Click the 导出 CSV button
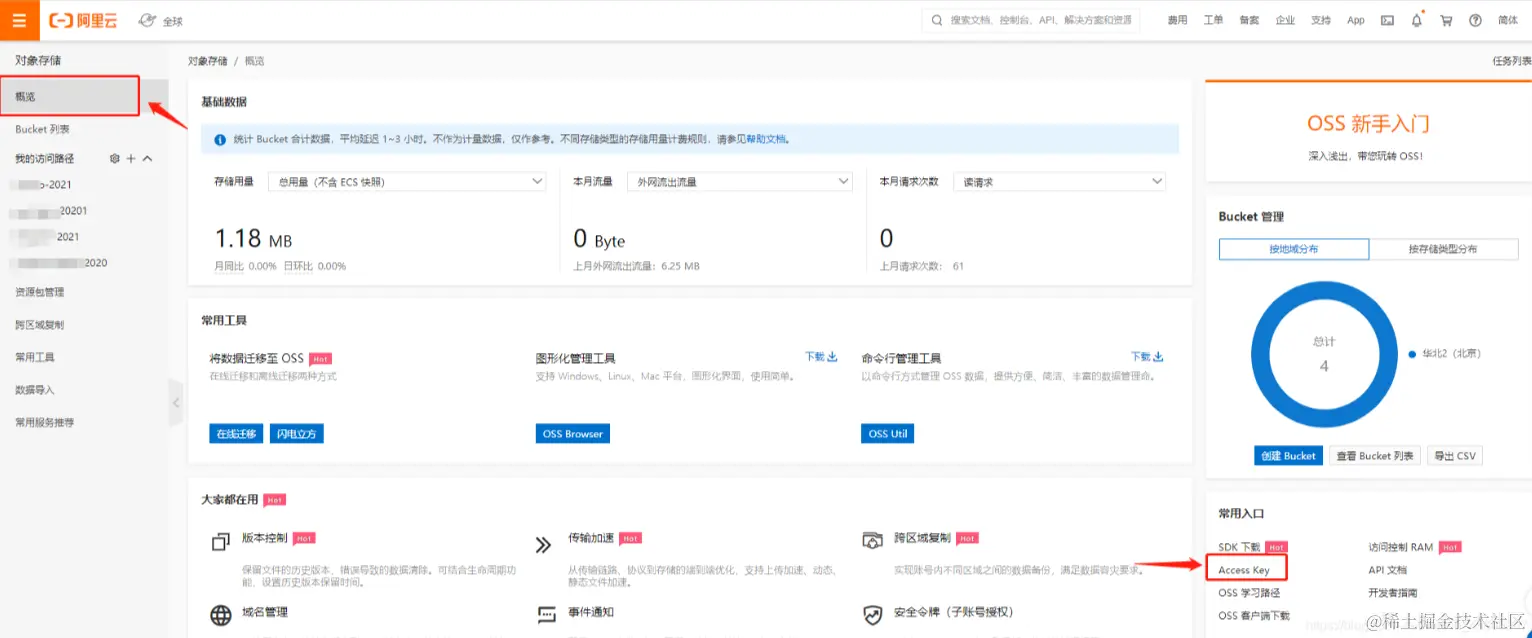 pyautogui.click(x=1455, y=456)
